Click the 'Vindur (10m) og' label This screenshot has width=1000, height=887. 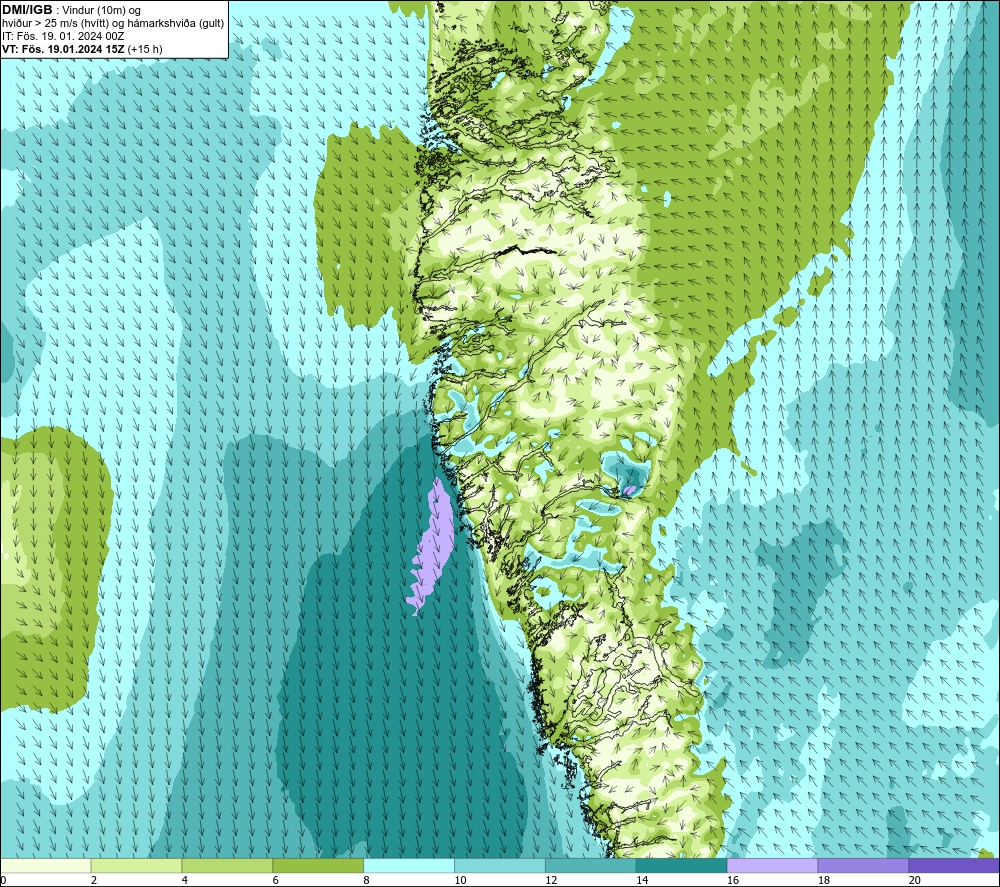coord(101,10)
